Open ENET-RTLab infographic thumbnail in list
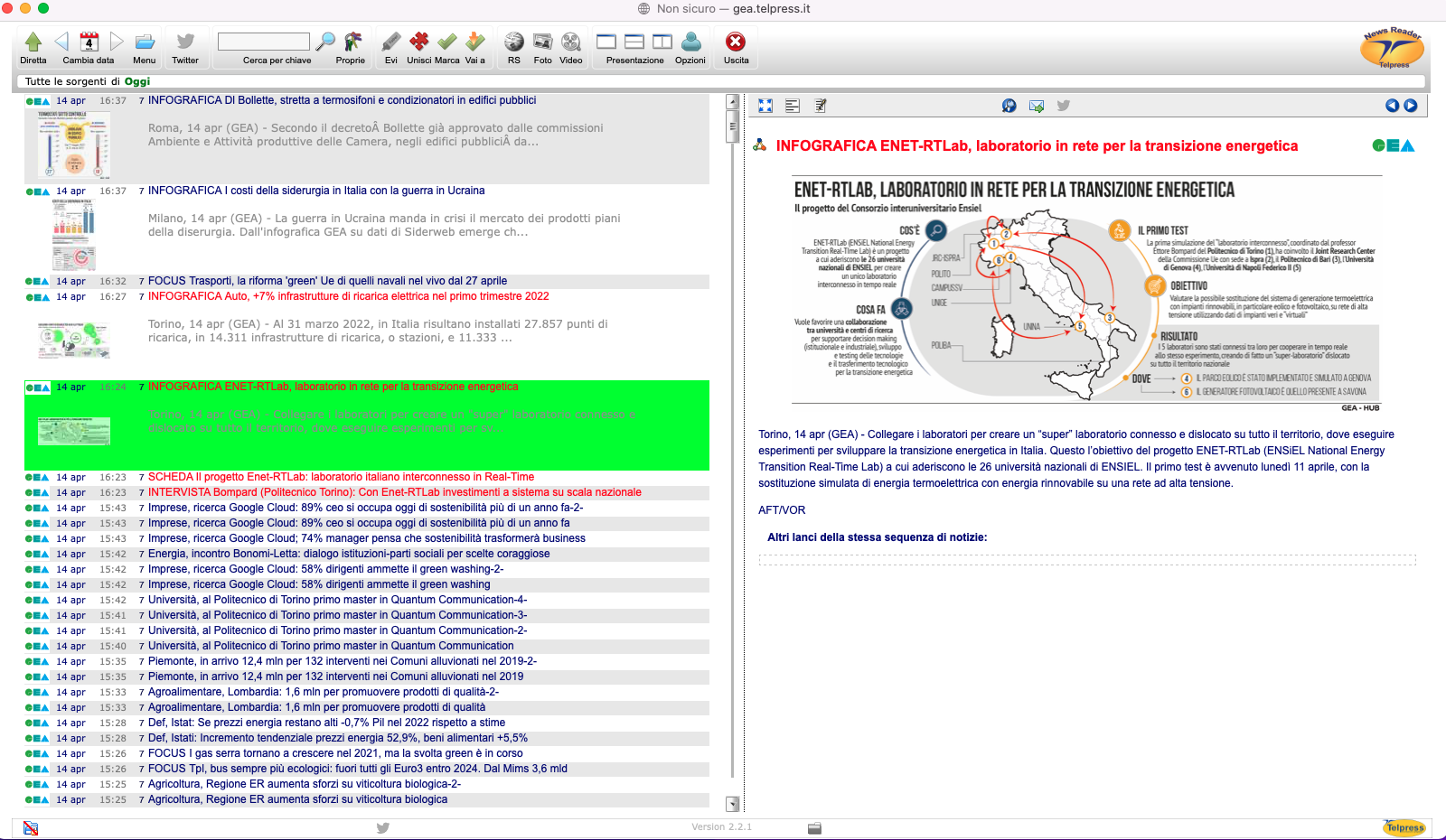1446x840 pixels. pyautogui.click(x=74, y=431)
